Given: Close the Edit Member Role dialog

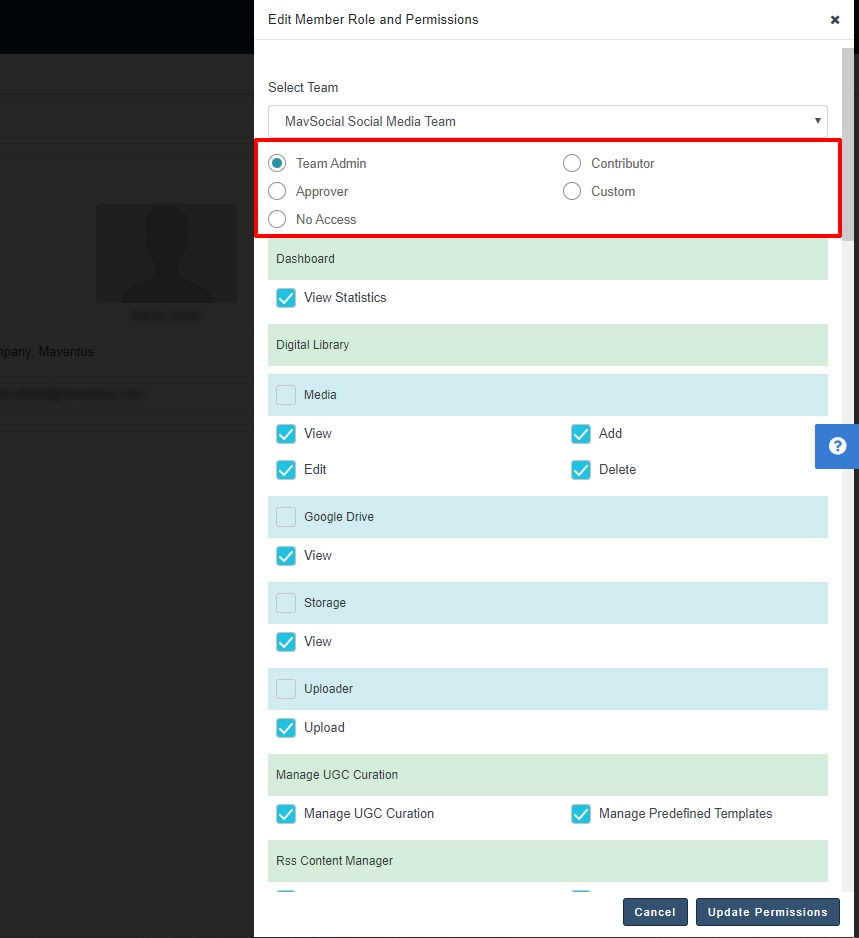Looking at the screenshot, I should click(x=835, y=20).
